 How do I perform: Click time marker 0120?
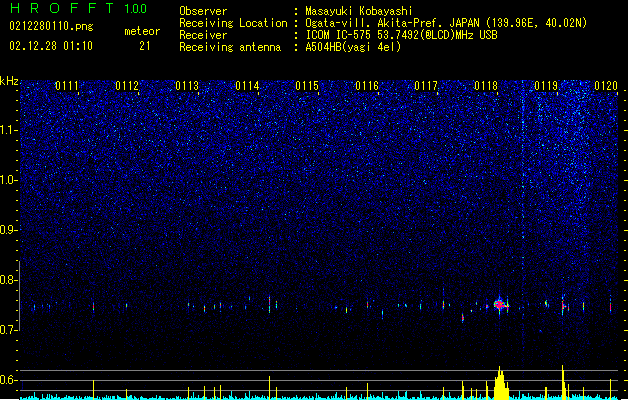point(606,86)
